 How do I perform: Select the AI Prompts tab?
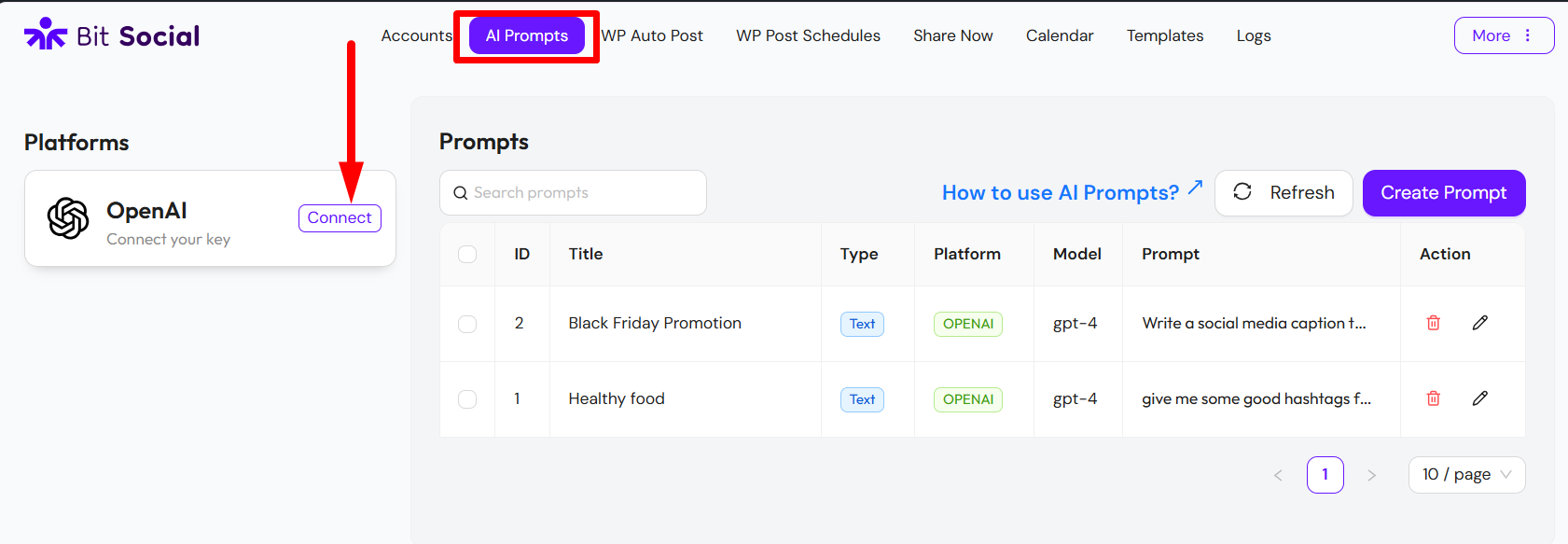[527, 35]
